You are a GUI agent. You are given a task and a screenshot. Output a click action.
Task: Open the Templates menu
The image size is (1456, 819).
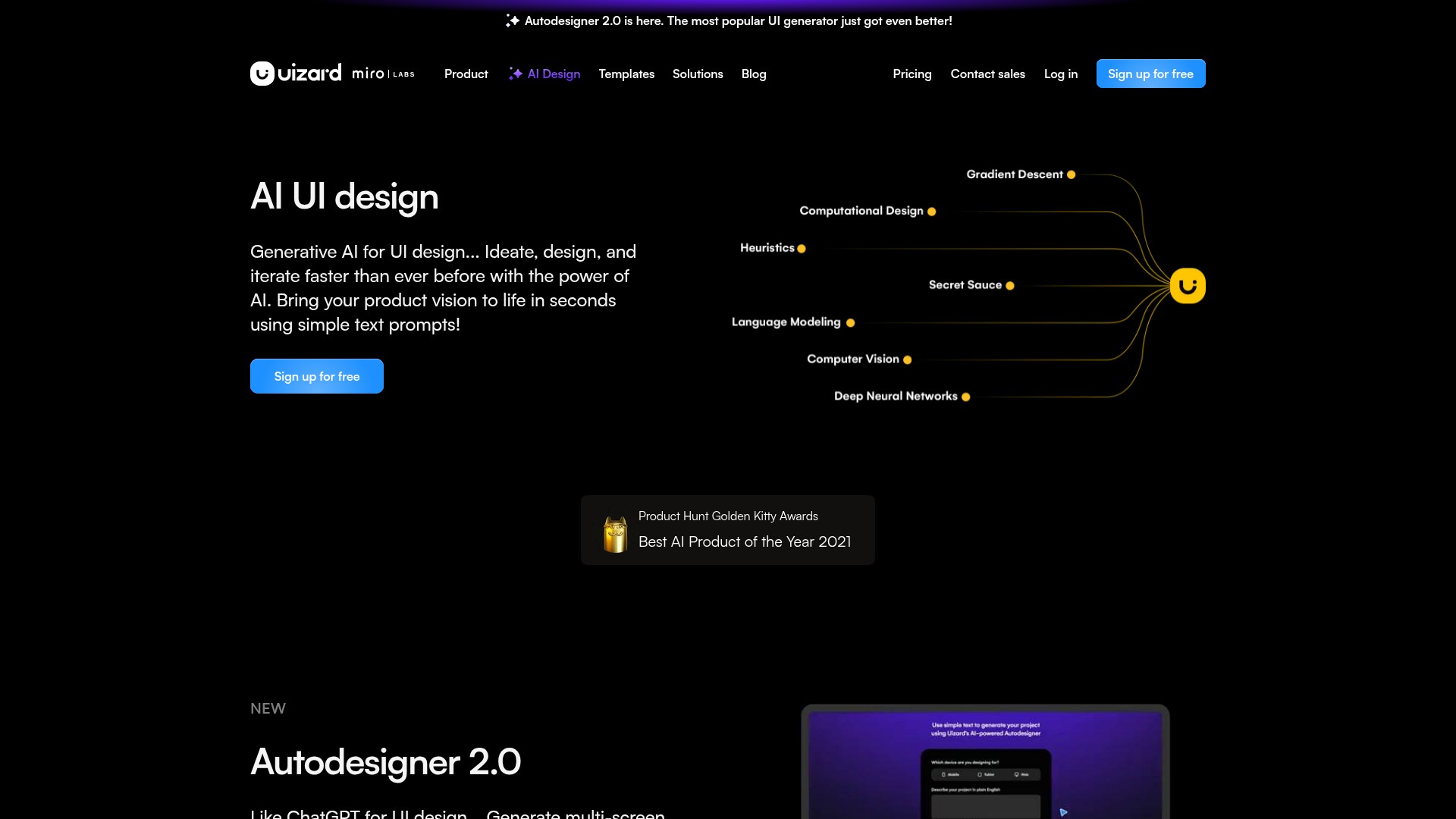click(626, 74)
